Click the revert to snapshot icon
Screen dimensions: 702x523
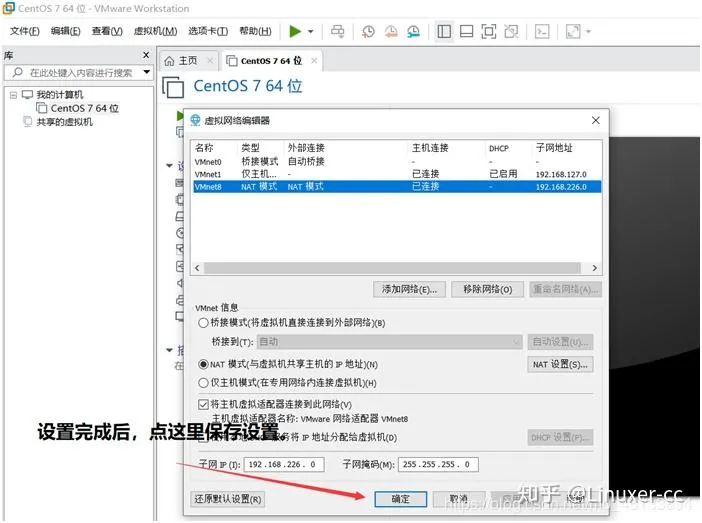(389, 32)
